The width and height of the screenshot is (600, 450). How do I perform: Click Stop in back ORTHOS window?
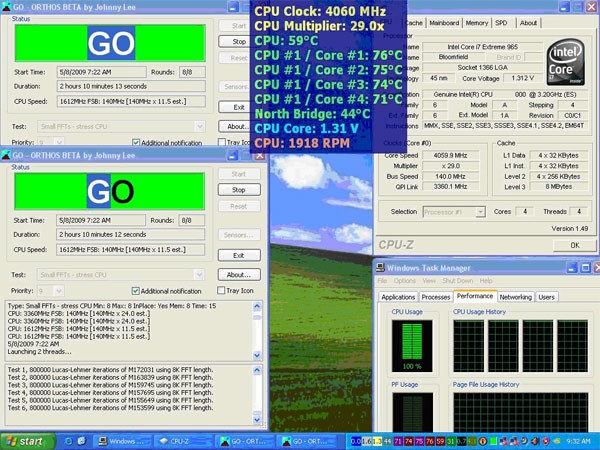click(235, 41)
